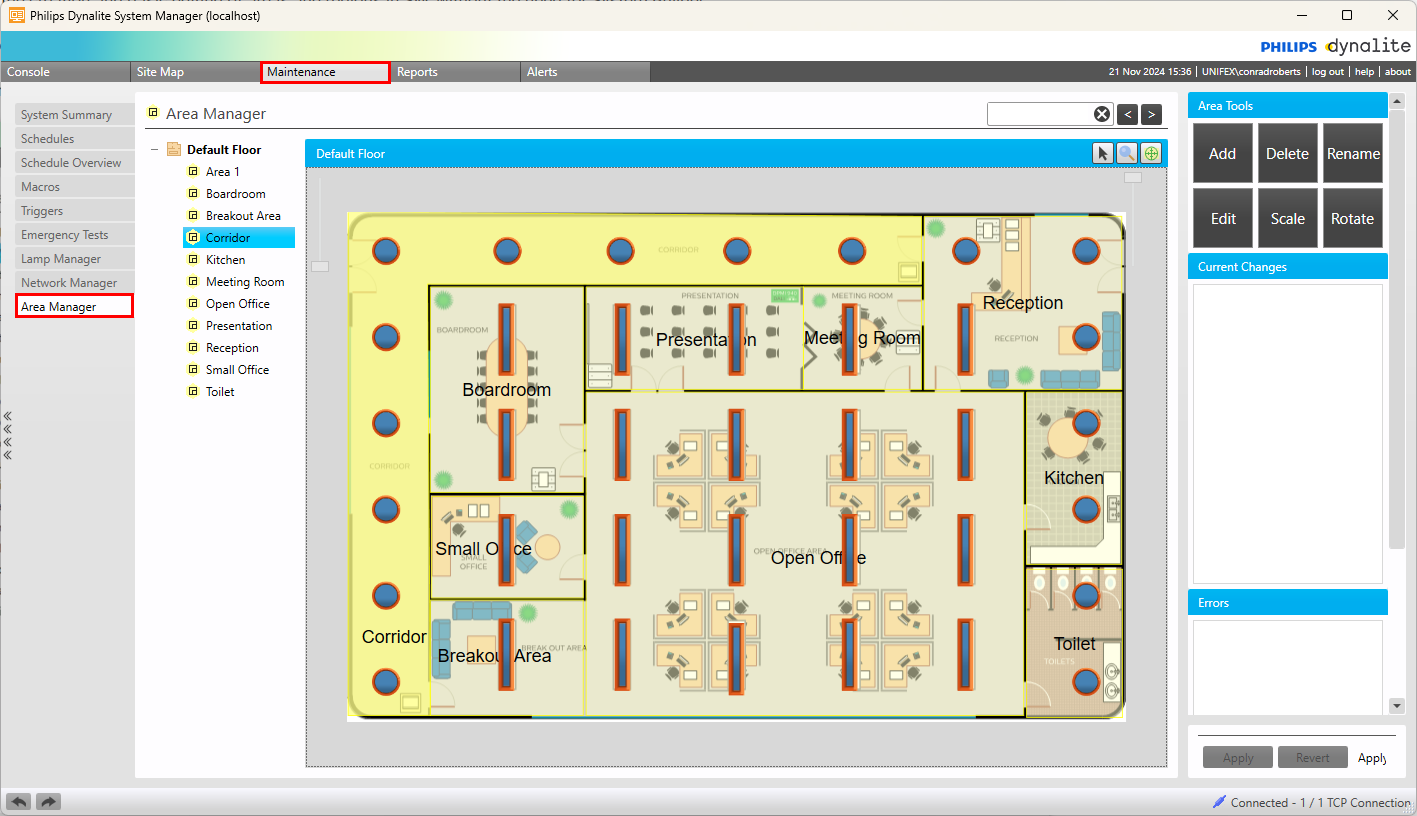This screenshot has width=1417, height=816.
Task: Collapse the left sidebar using chevrons
Action: 7,435
